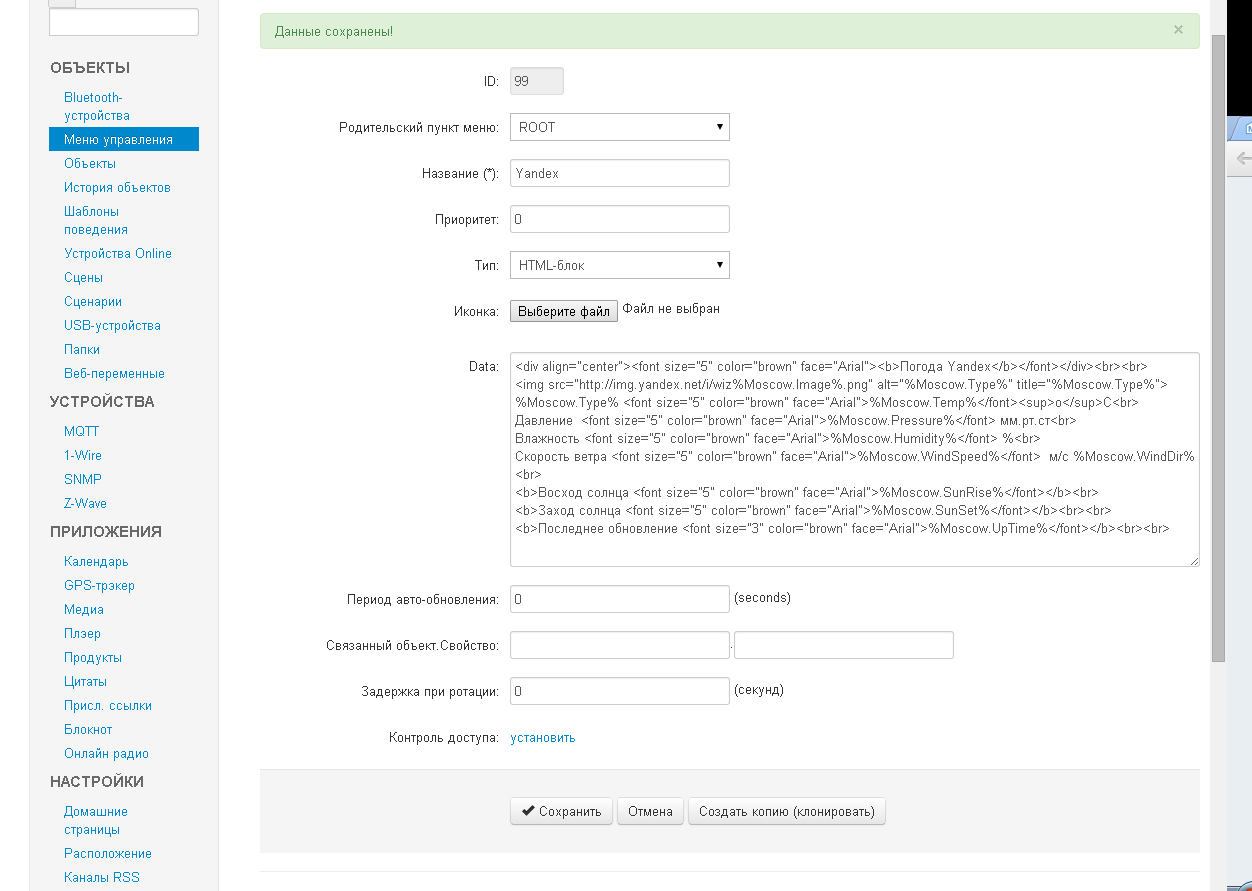Screen dimensions: 1252x891
Task: Open Меню управления in the sidebar
Action: click(x=119, y=140)
